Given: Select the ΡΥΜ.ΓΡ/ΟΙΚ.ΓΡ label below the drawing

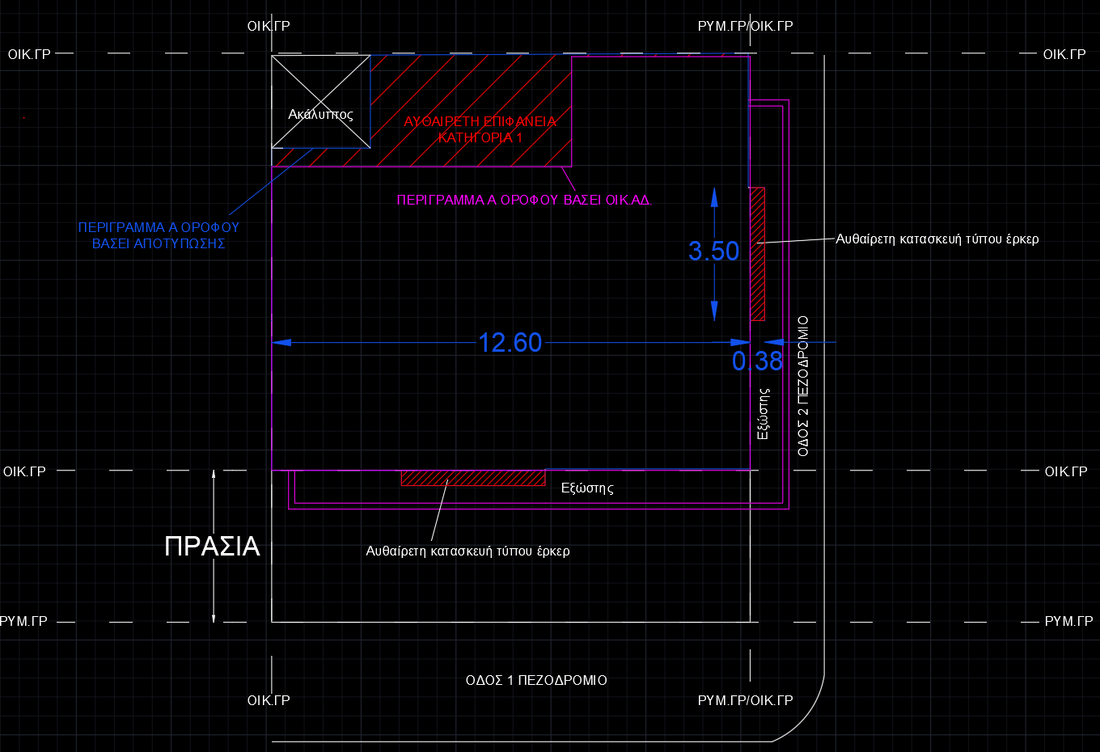Looking at the screenshot, I should 745,700.
